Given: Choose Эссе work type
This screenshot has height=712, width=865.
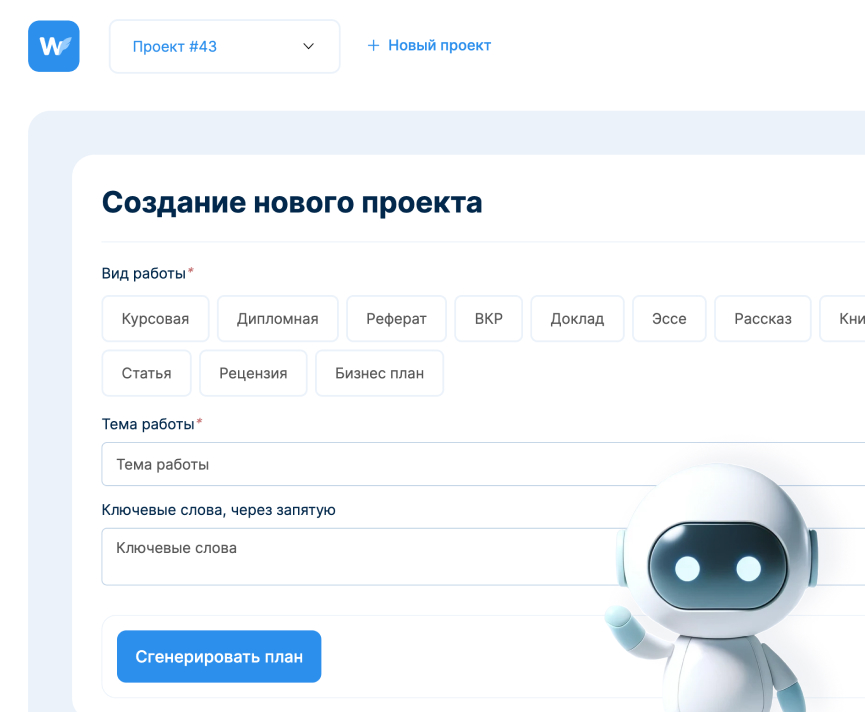Looking at the screenshot, I should coord(670,319).
